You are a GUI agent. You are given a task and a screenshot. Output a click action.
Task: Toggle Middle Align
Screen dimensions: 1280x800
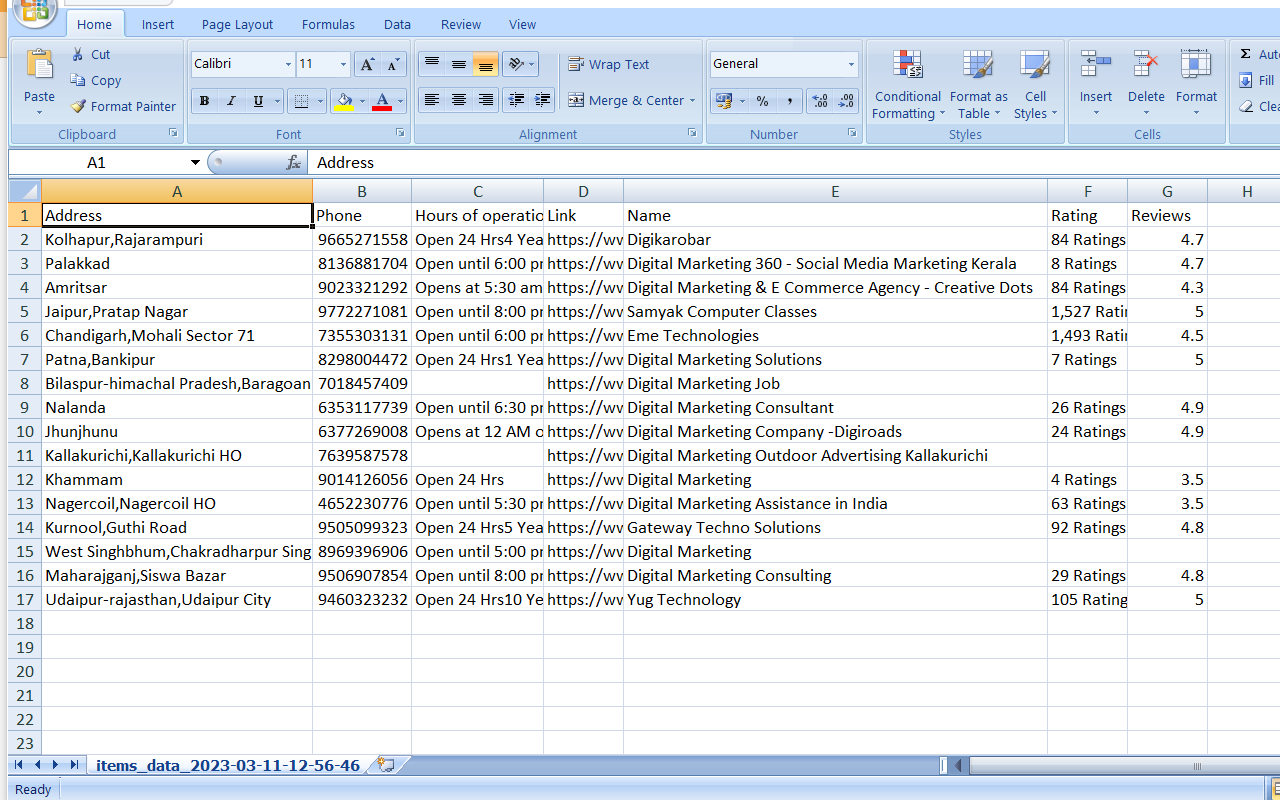(x=459, y=64)
